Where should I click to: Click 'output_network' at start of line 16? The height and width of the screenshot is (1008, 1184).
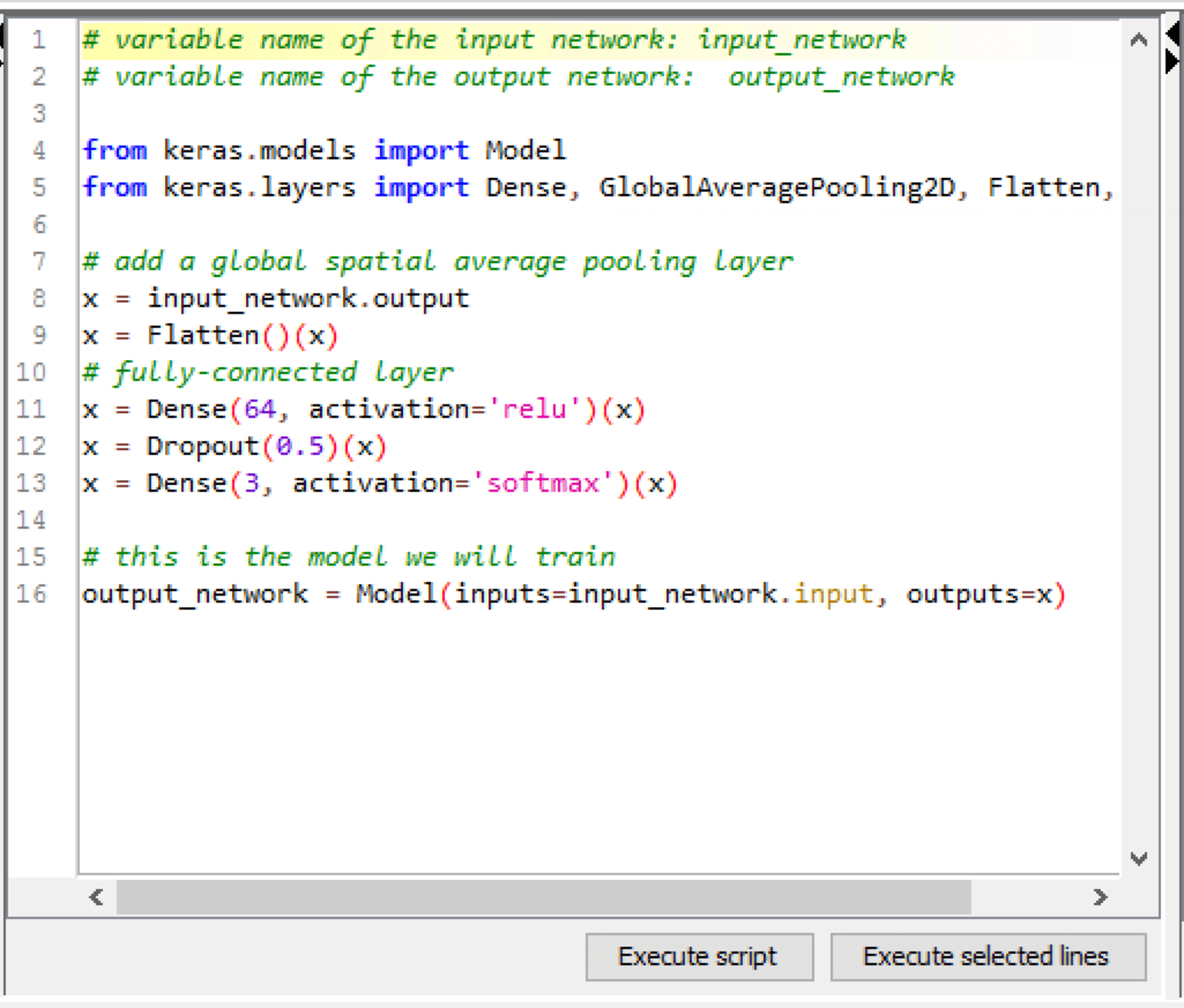tap(195, 594)
